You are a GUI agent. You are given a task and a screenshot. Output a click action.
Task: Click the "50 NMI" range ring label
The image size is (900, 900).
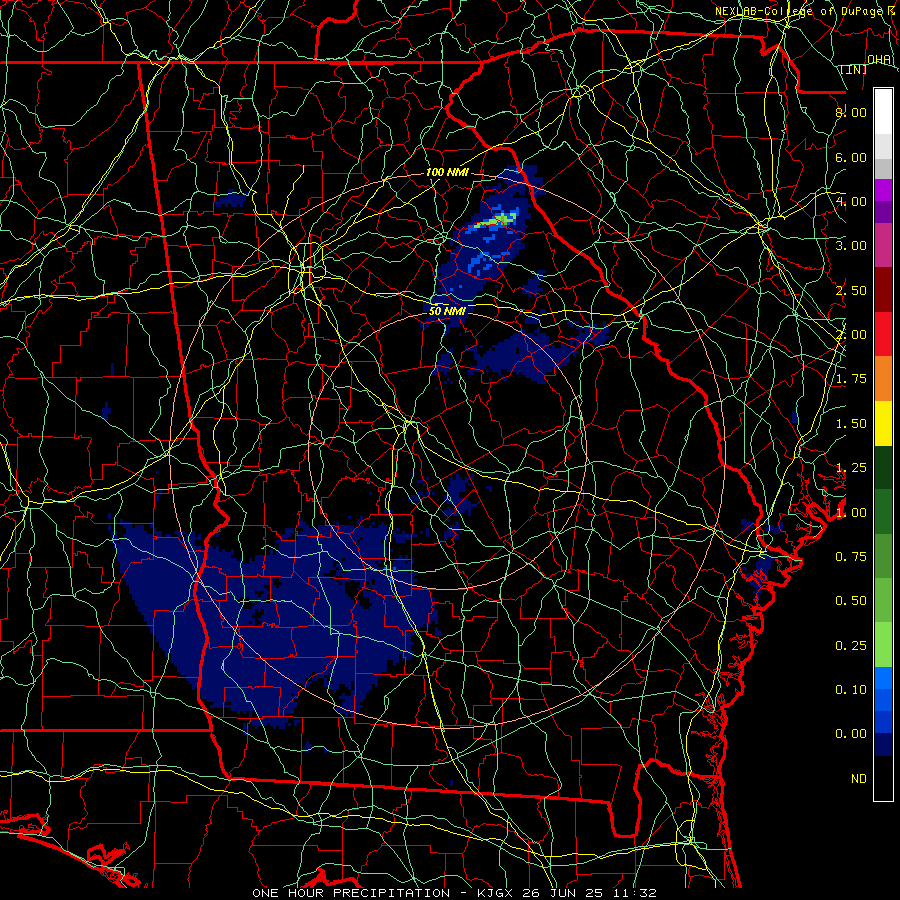tap(448, 311)
